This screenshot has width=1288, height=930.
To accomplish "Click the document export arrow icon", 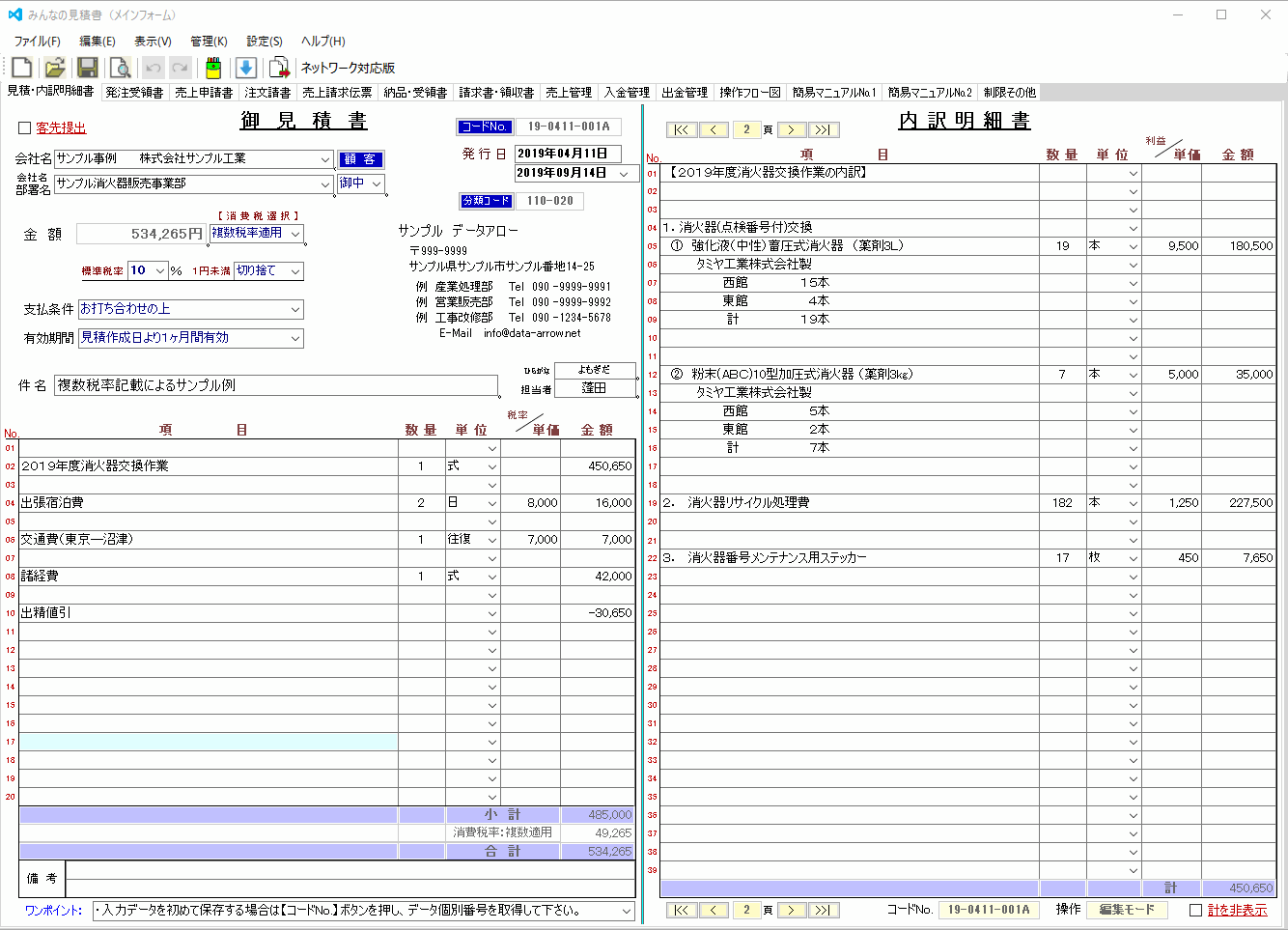I will click(279, 68).
